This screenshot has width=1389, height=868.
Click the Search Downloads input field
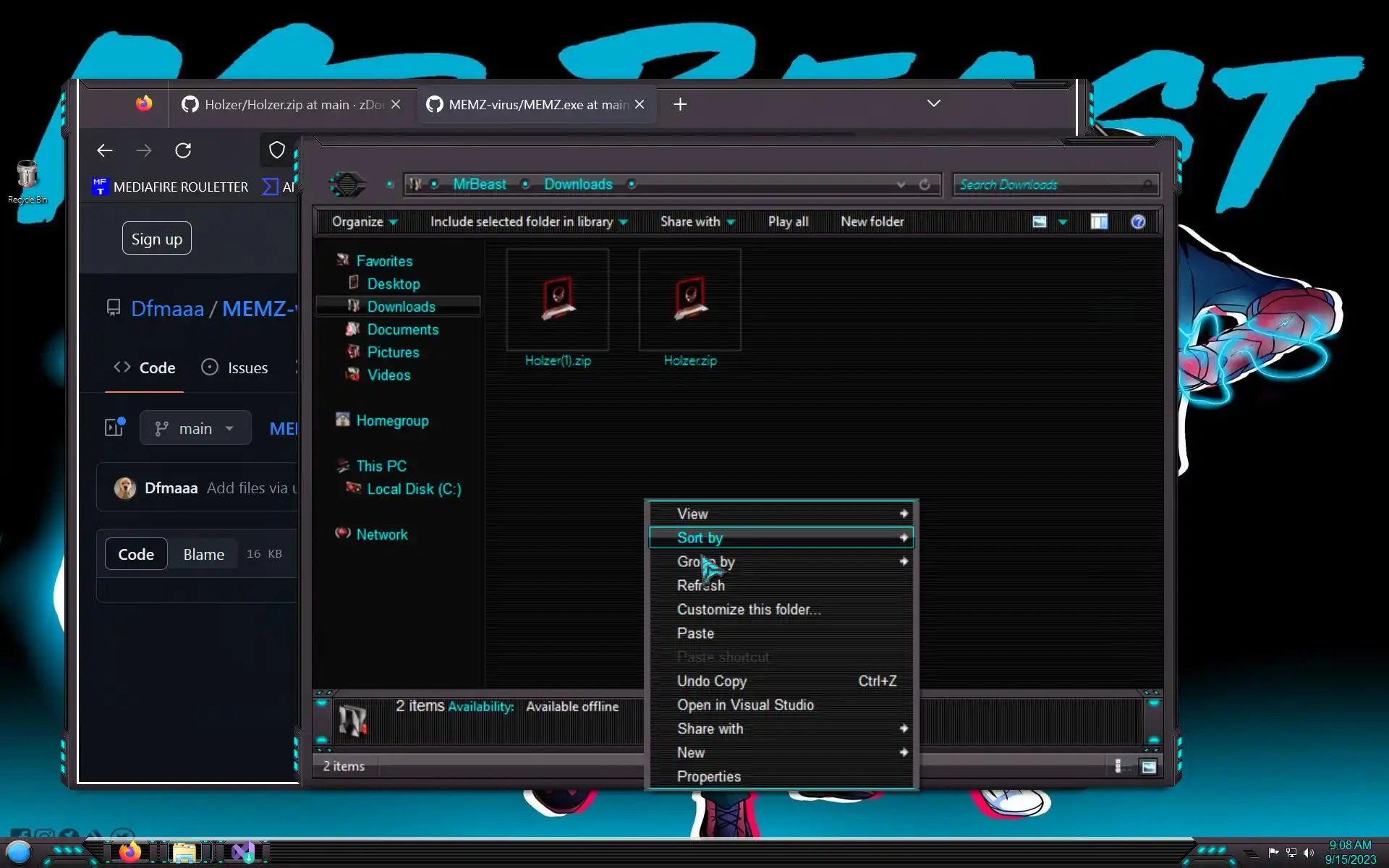(x=1049, y=185)
